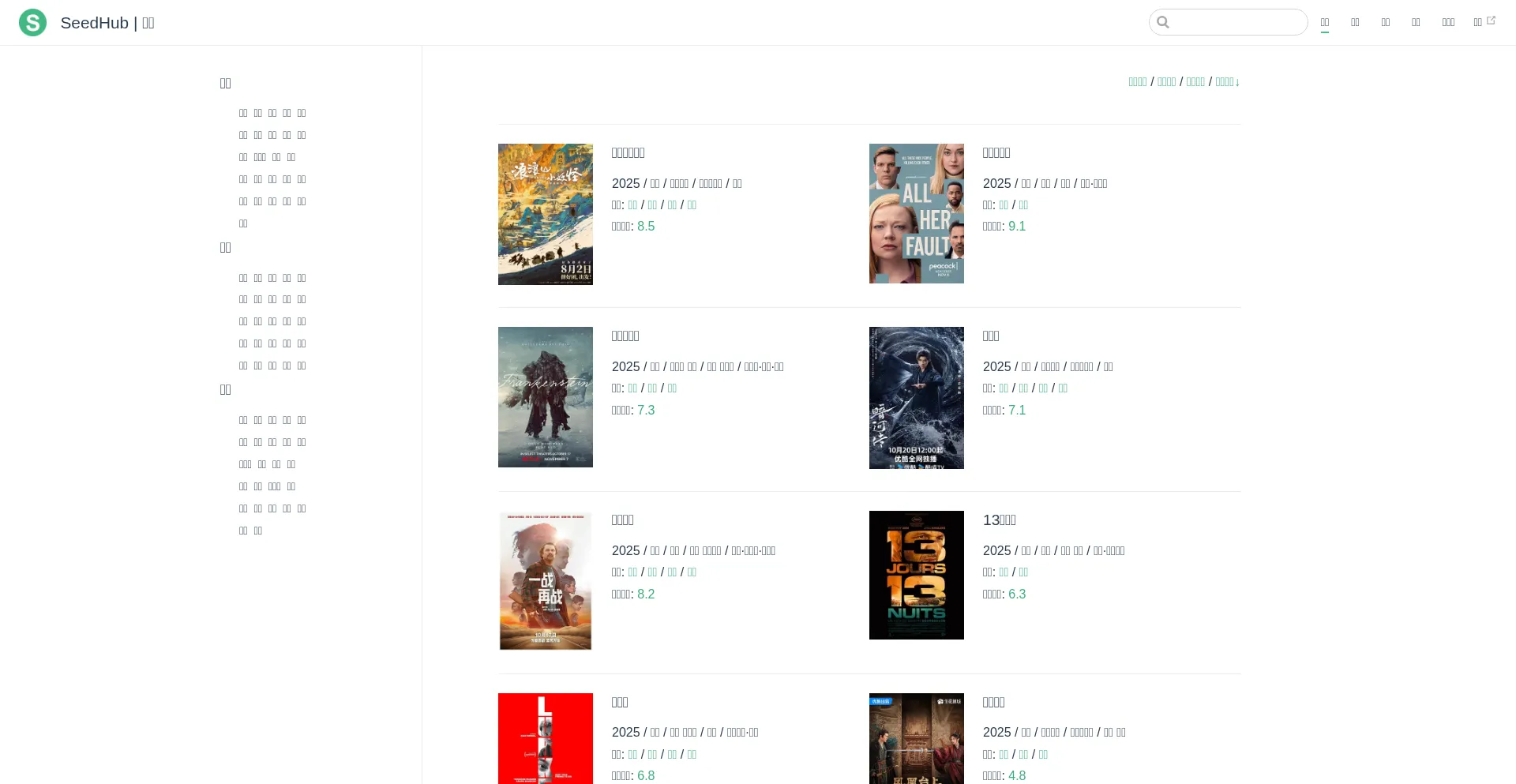Click the magnifier icon in search box
This screenshot has width=1516, height=784.
1163,22
